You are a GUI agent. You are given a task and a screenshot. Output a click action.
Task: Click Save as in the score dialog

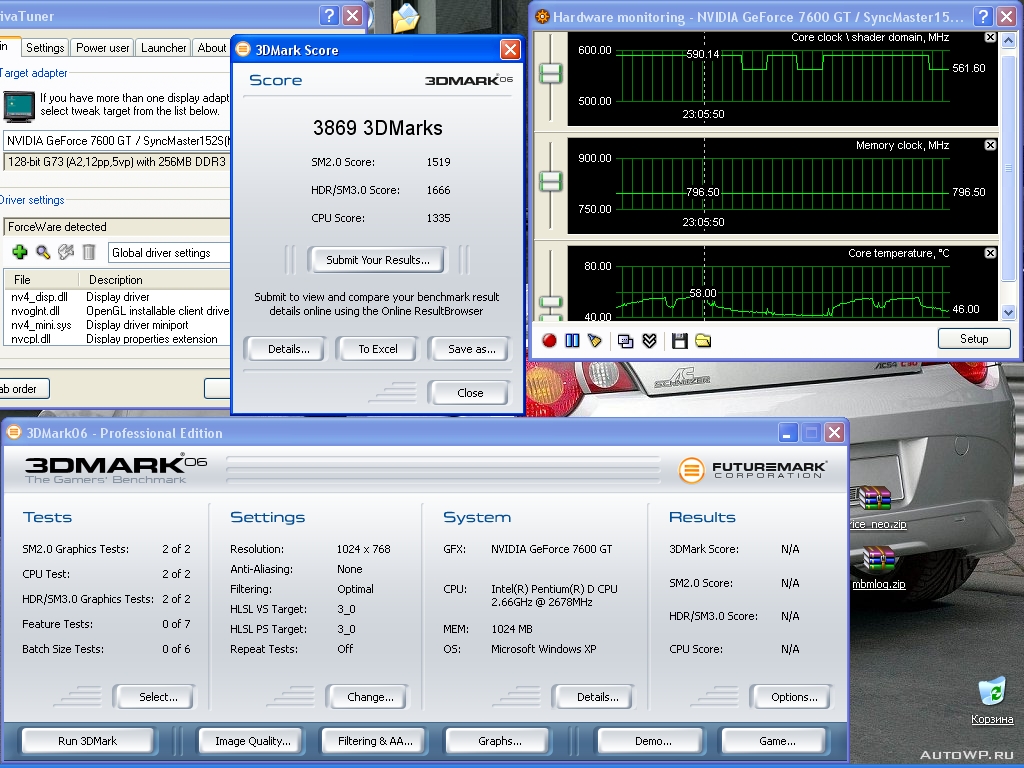471,349
